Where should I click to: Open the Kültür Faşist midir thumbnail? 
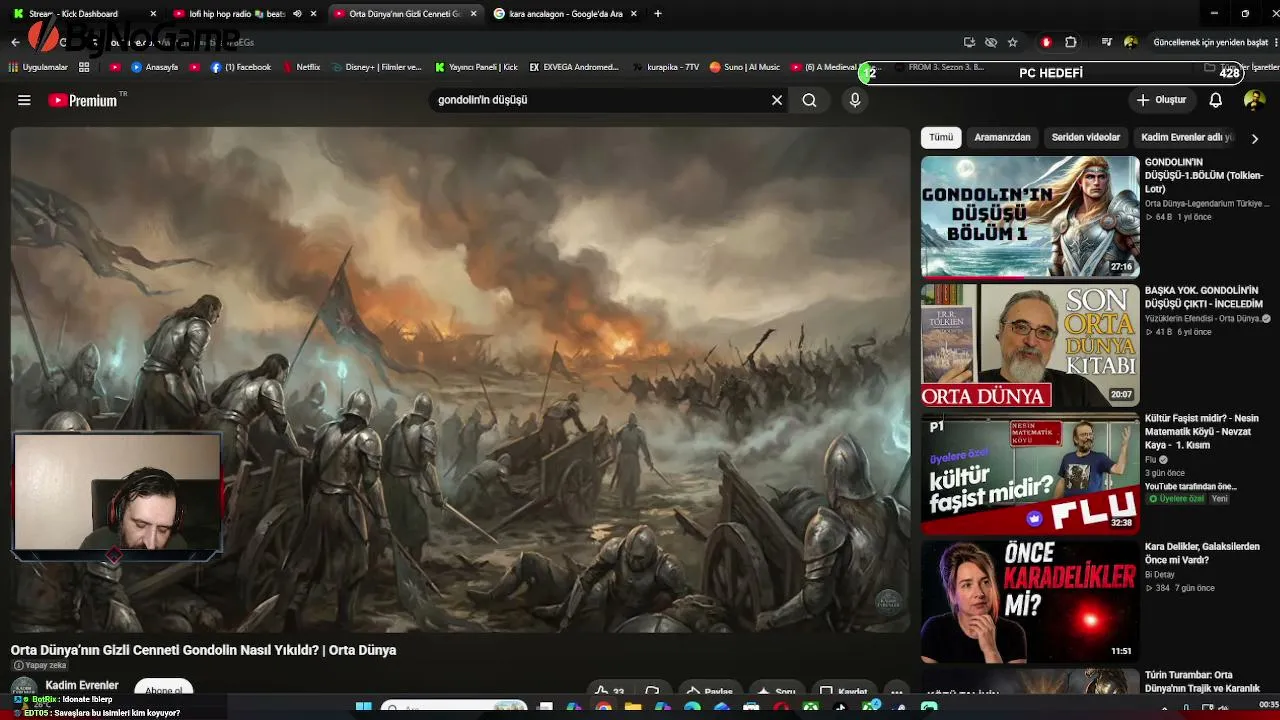tap(1030, 473)
